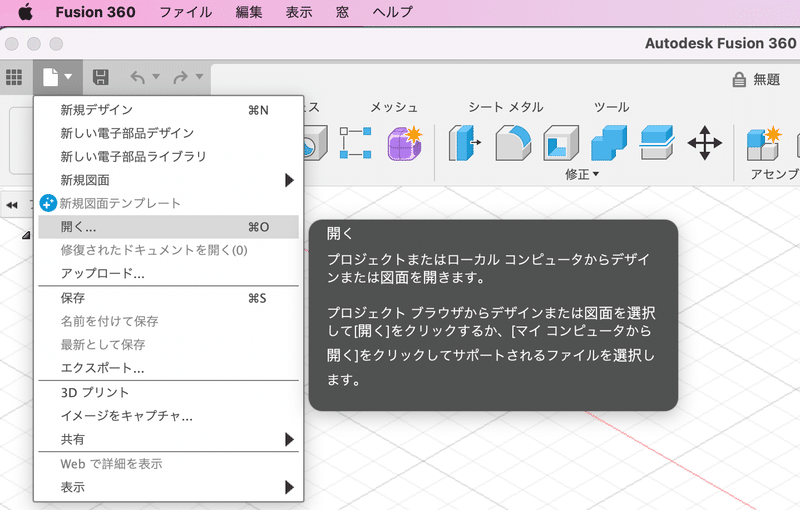Screen dimensions: 800x510
Task: Open the 修正 dropdown
Action: pyautogui.click(x=582, y=174)
